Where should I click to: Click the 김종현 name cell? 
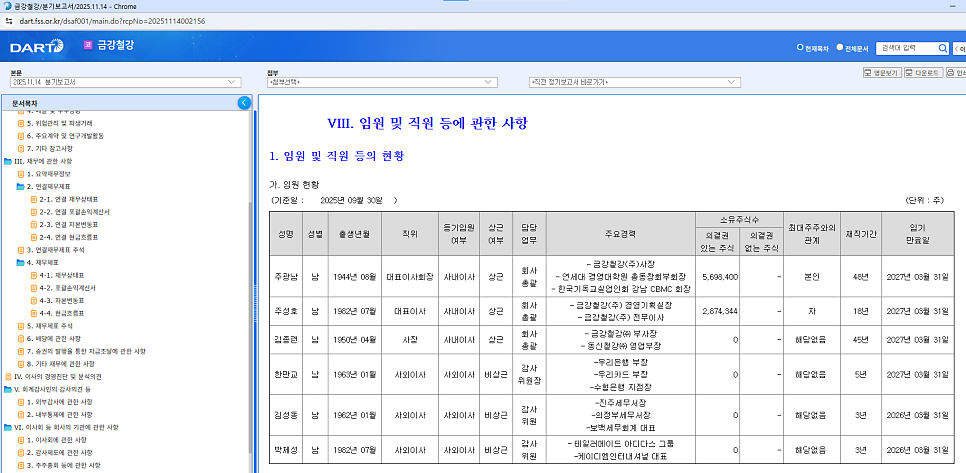[286, 339]
